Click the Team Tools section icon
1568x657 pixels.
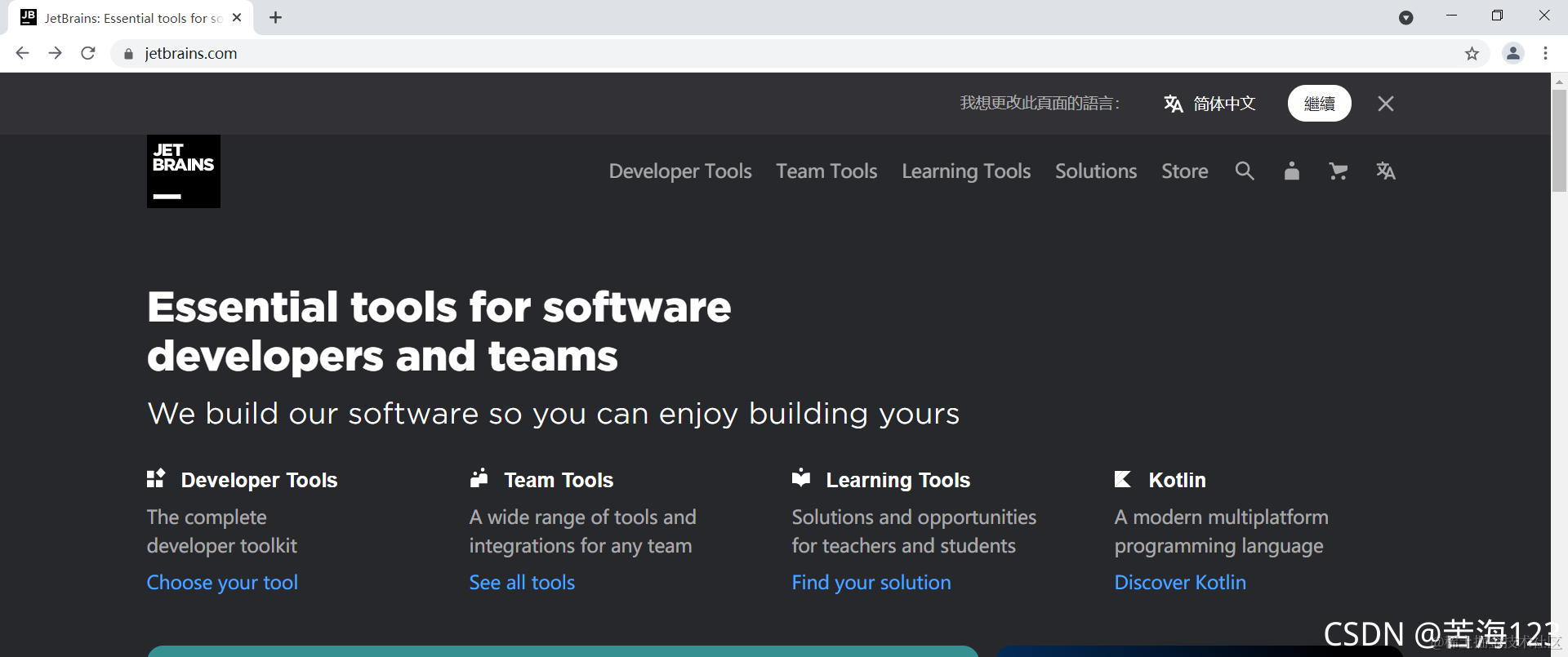(x=479, y=478)
